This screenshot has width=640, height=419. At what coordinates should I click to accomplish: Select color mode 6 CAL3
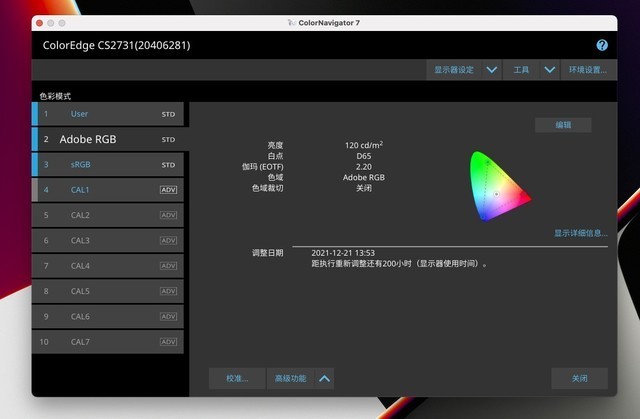pyautogui.click(x=108, y=240)
